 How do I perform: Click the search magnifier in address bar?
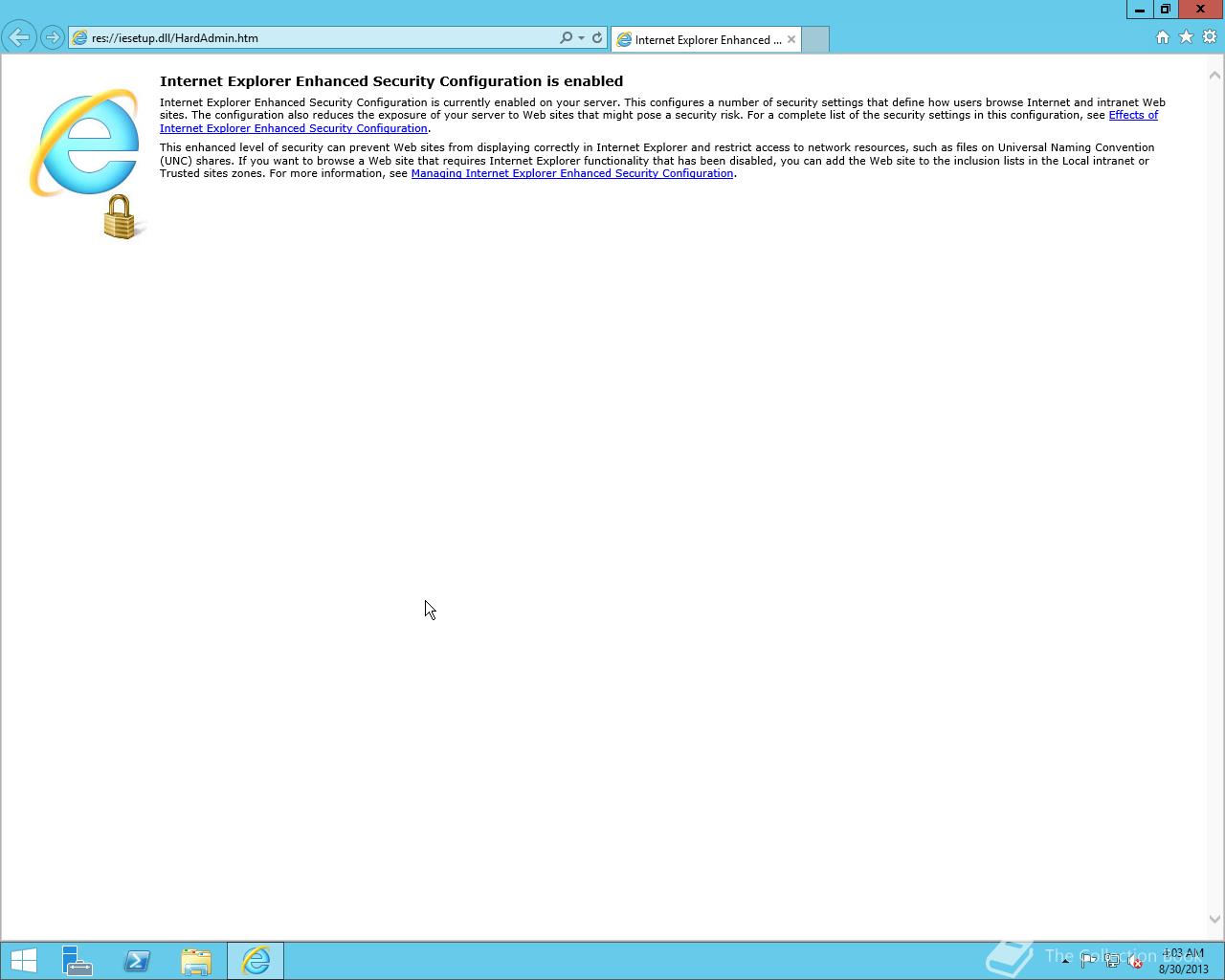[x=566, y=38]
